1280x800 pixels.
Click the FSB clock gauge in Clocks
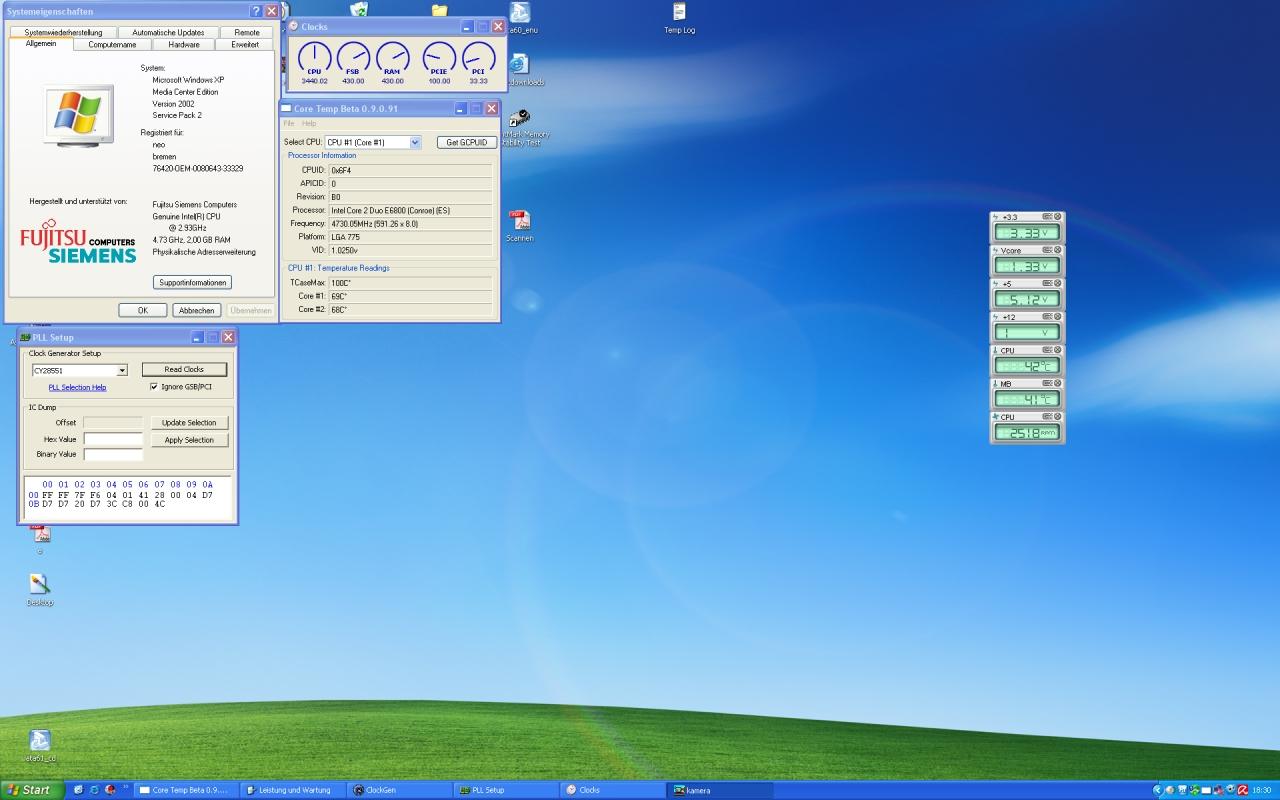[x=353, y=62]
